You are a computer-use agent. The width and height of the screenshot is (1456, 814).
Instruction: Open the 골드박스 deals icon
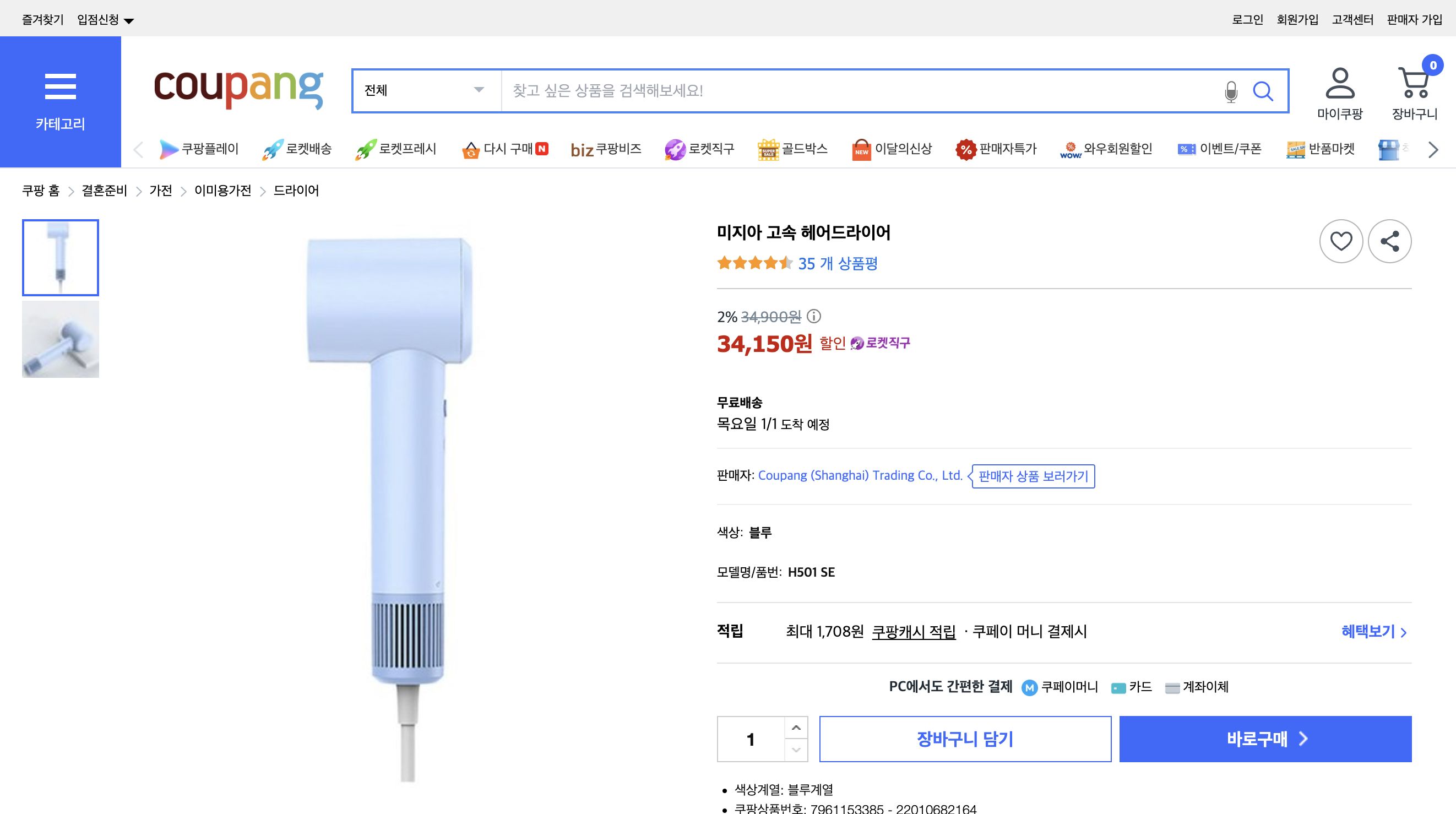click(793, 149)
